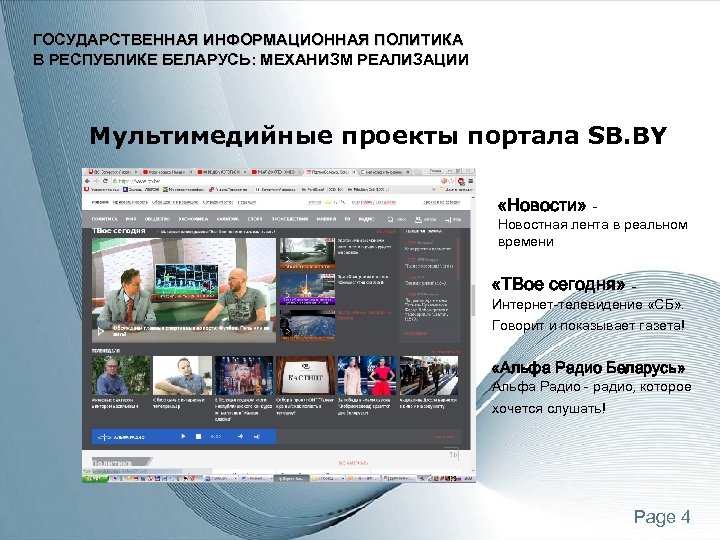
Task: Lower the Alfa Radio volume
Action: point(241,436)
